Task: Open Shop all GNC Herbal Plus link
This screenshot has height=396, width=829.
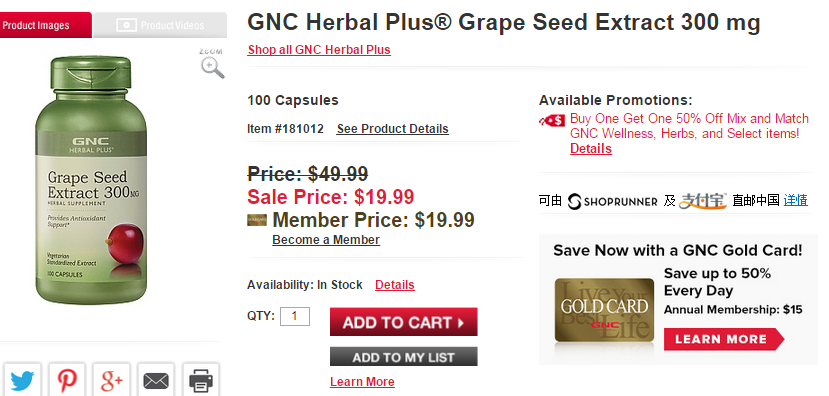Action: 319,50
